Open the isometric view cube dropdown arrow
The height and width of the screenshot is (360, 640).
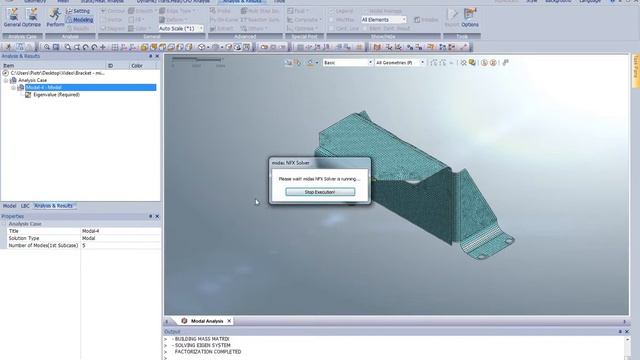(208, 47)
